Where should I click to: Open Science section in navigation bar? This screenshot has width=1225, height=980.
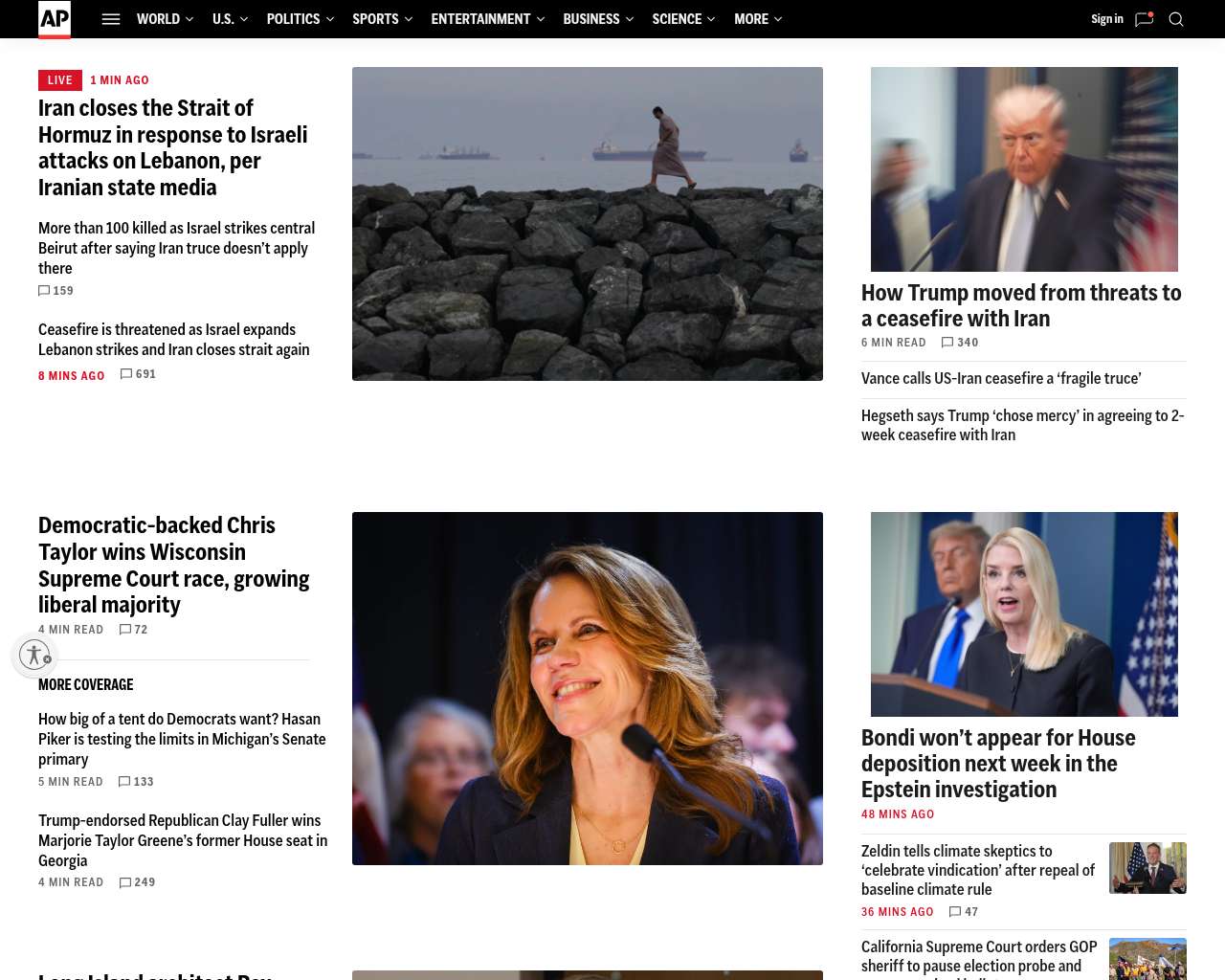tap(677, 19)
